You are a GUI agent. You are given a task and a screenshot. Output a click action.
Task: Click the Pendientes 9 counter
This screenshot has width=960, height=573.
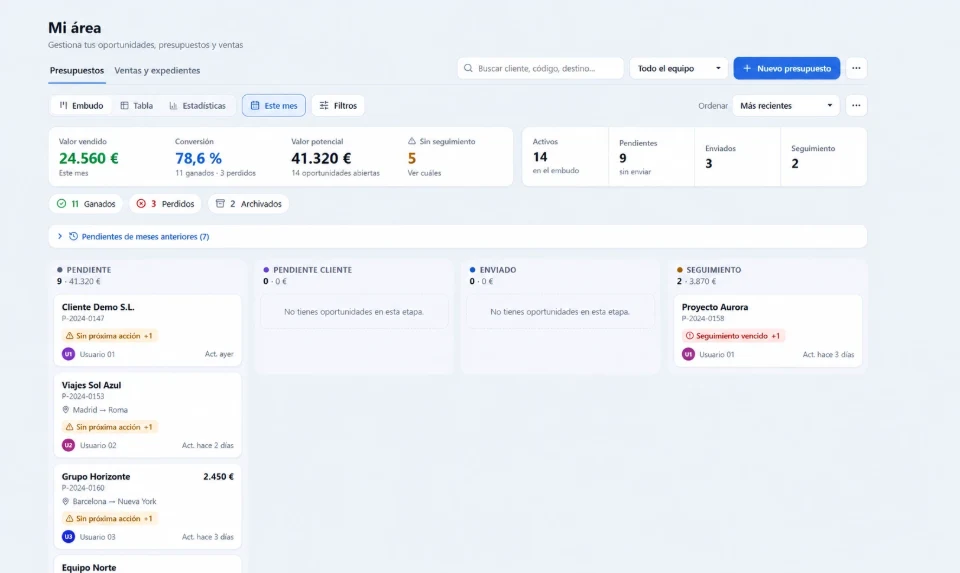pos(651,157)
